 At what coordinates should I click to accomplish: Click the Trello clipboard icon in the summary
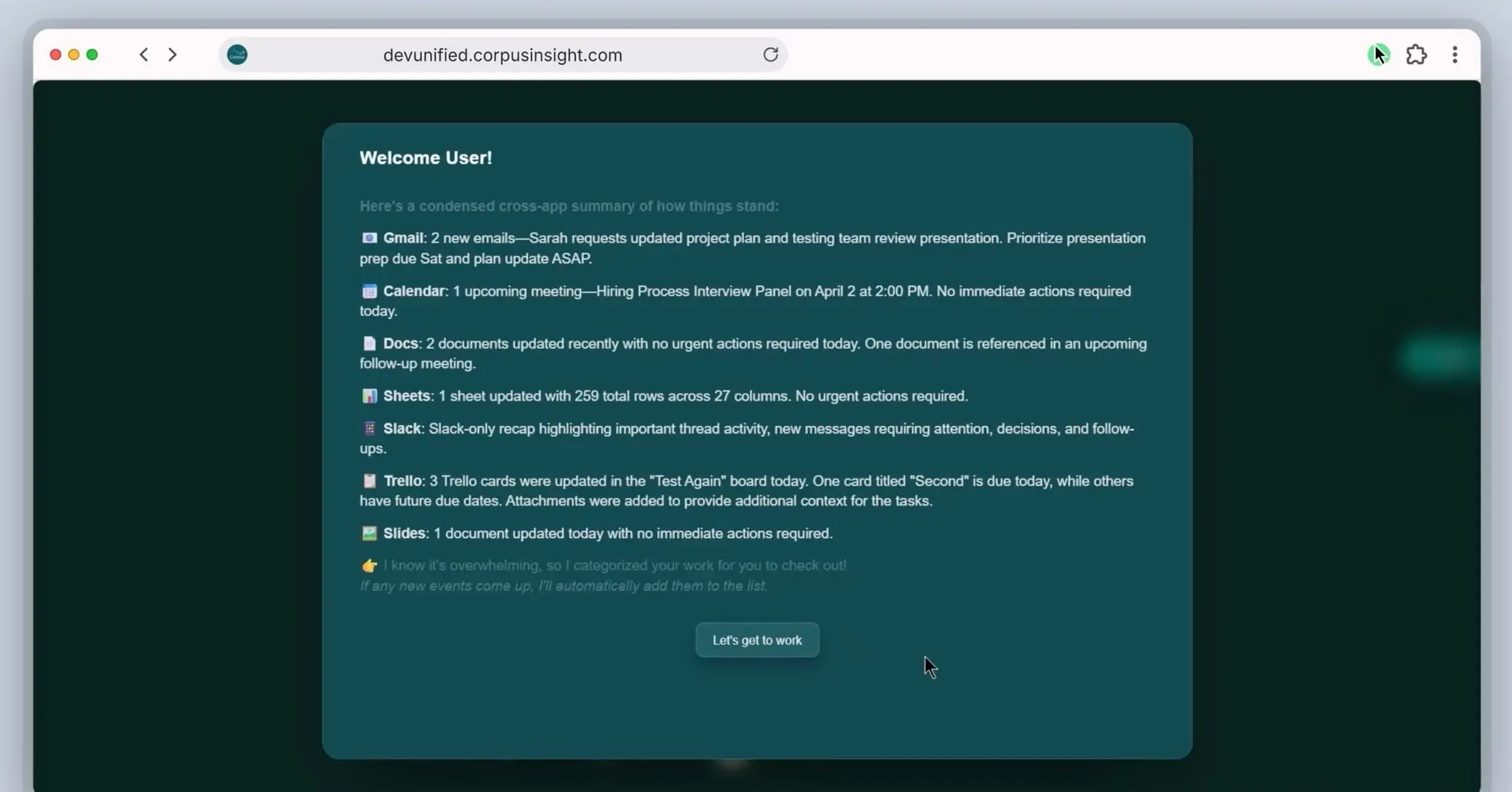point(369,481)
